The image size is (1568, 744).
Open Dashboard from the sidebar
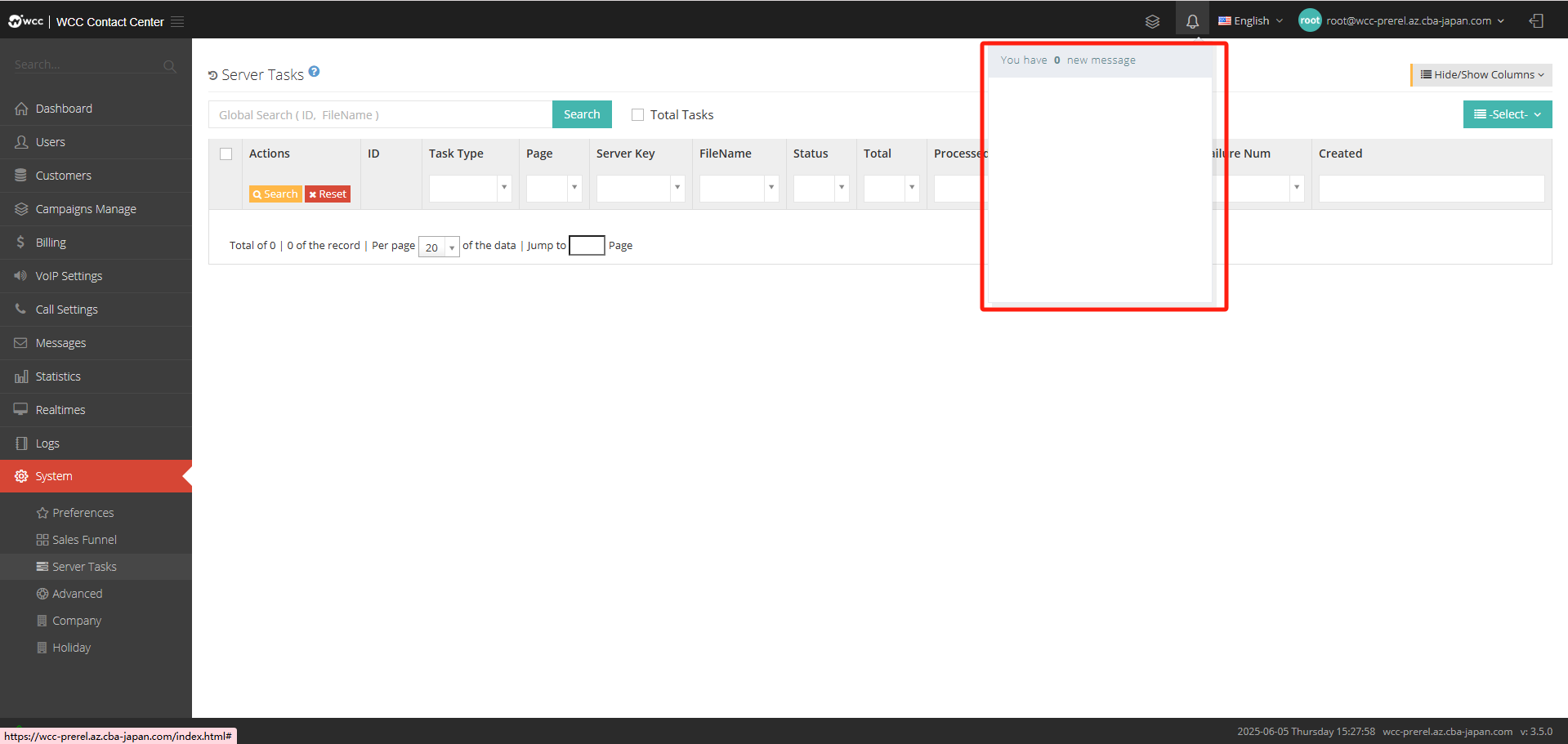[x=96, y=109]
